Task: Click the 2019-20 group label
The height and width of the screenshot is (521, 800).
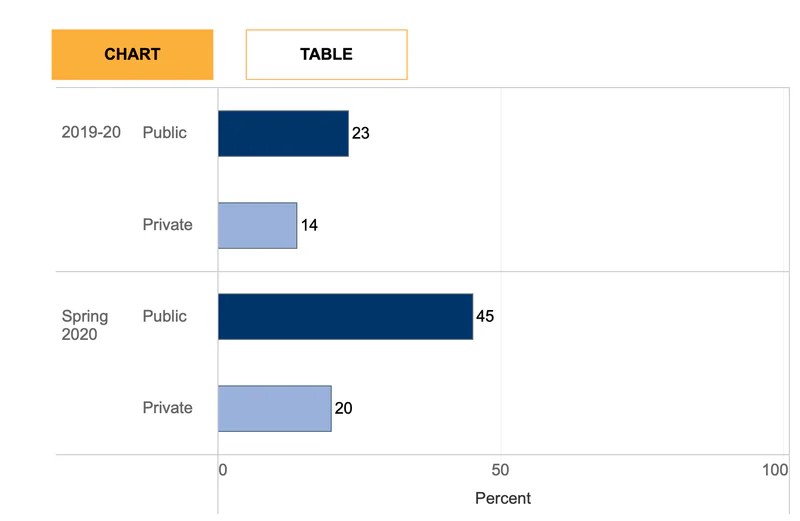Action: [x=91, y=132]
